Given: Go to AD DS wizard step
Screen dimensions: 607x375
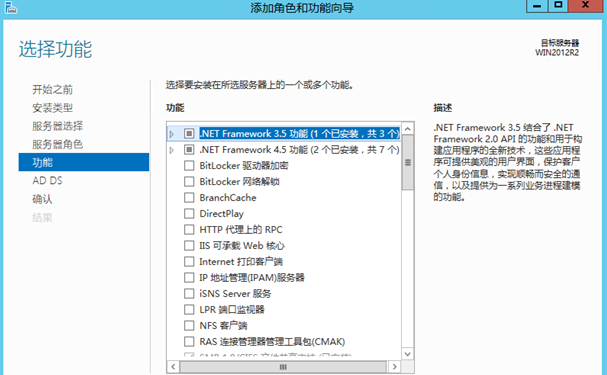Looking at the screenshot, I should point(47,181).
